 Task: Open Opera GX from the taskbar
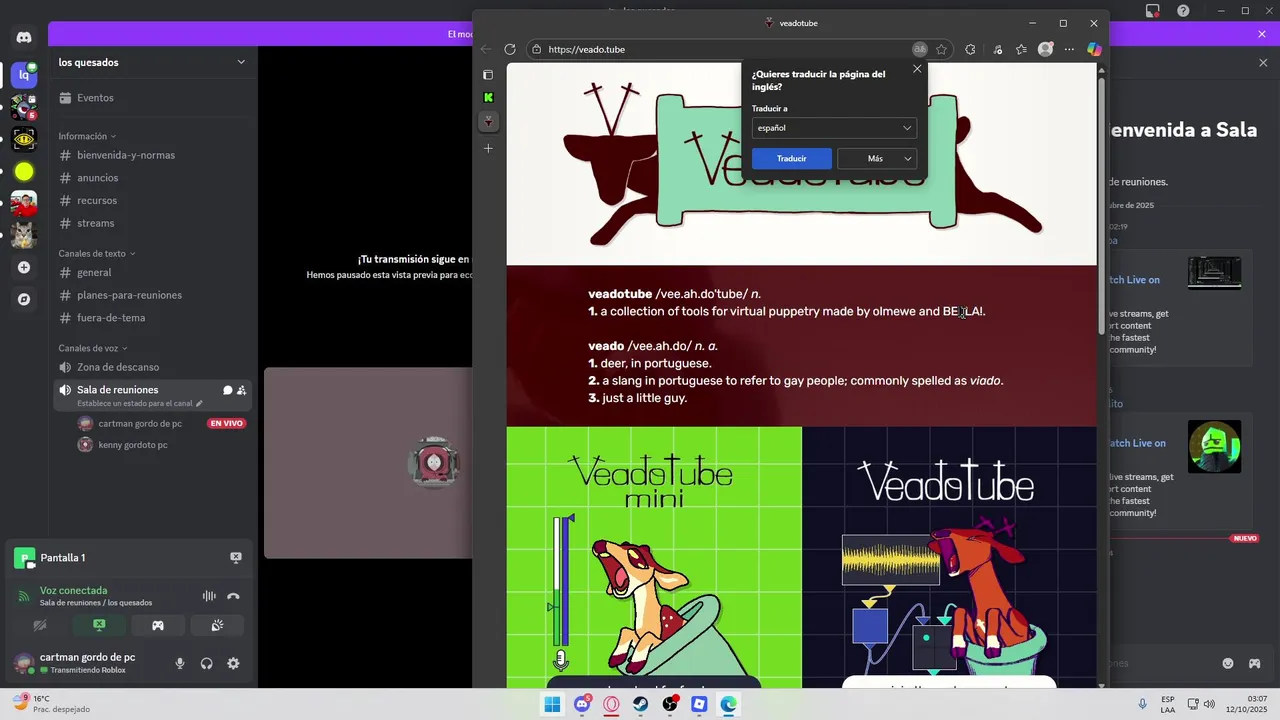(x=611, y=704)
